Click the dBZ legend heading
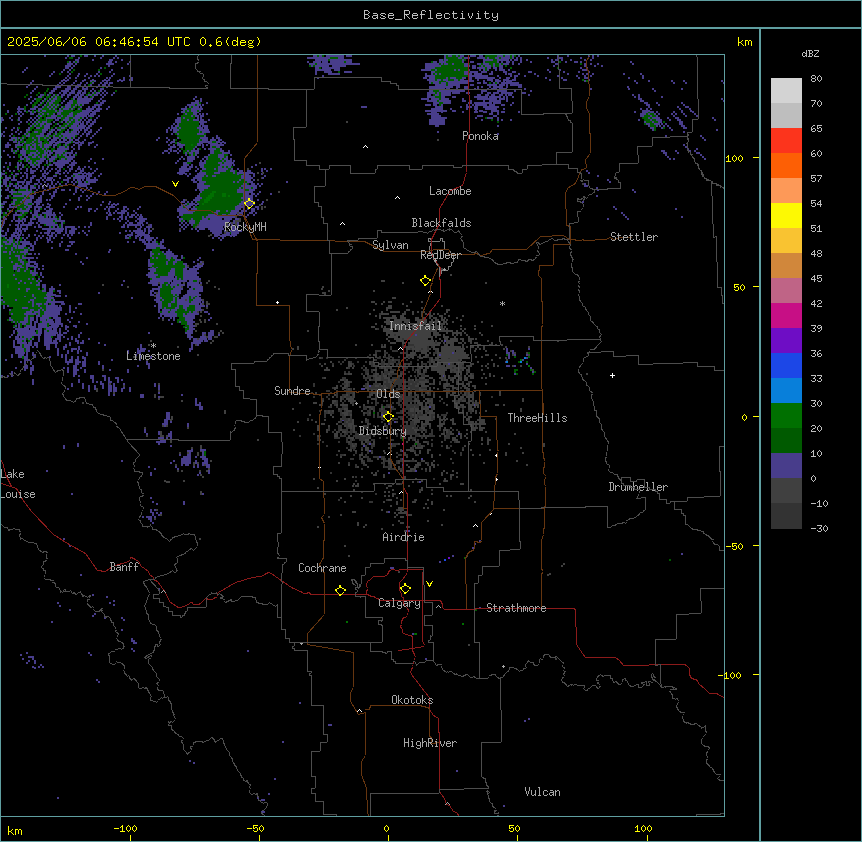The image size is (862, 842). (810, 54)
